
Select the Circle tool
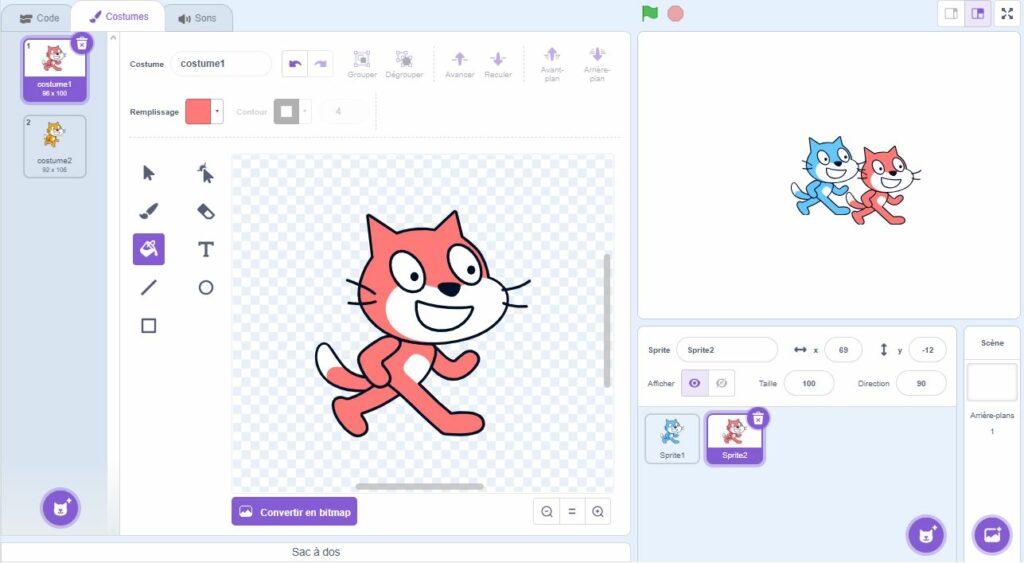point(206,287)
